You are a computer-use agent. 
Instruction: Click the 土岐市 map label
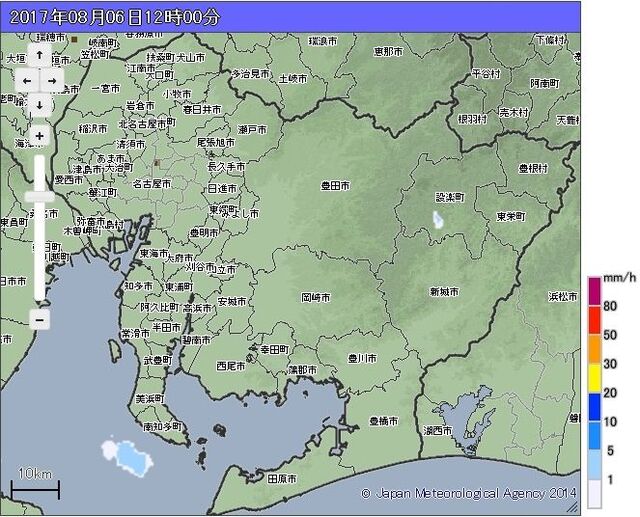[293, 78]
